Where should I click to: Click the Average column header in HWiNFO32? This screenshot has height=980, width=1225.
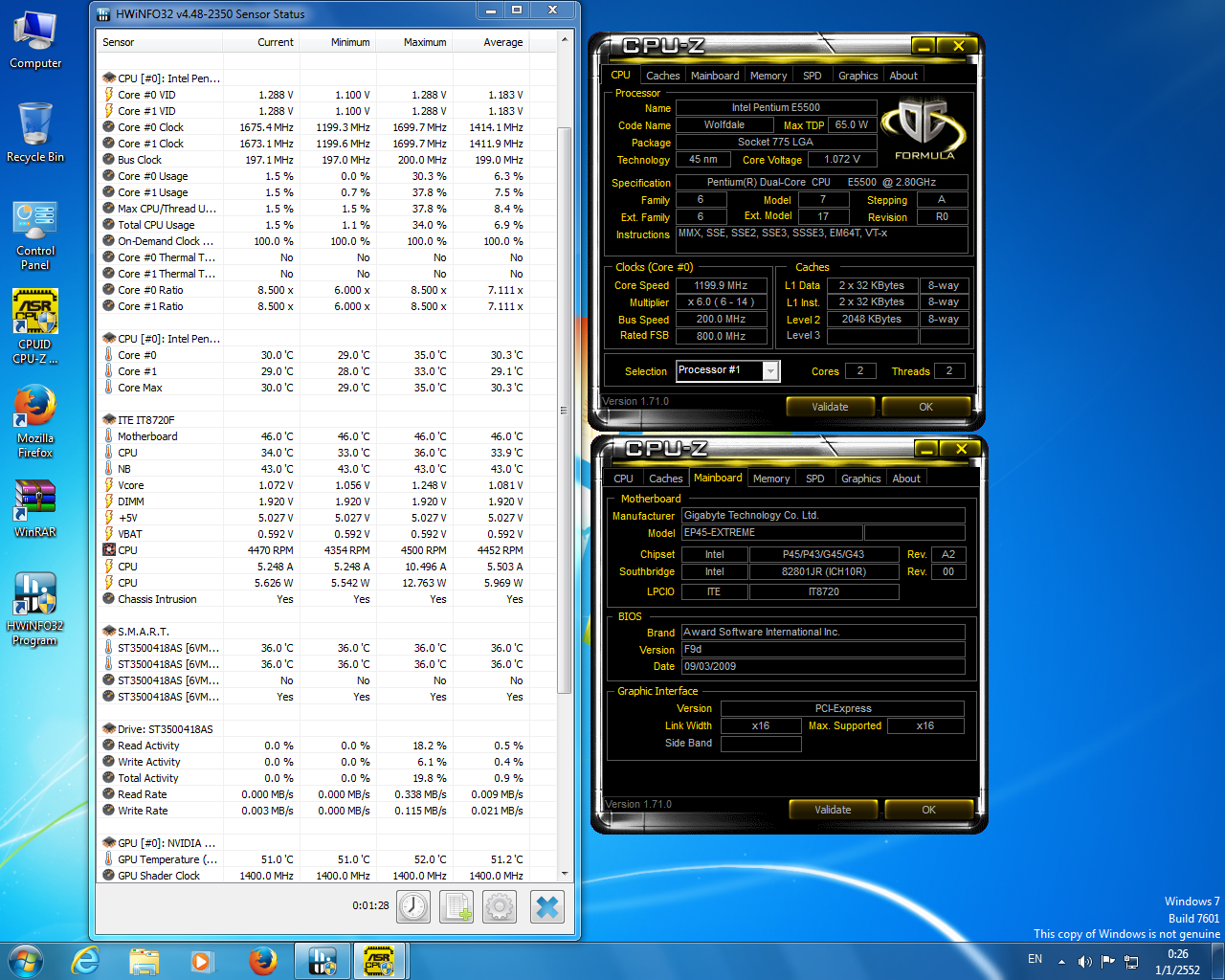[490, 42]
